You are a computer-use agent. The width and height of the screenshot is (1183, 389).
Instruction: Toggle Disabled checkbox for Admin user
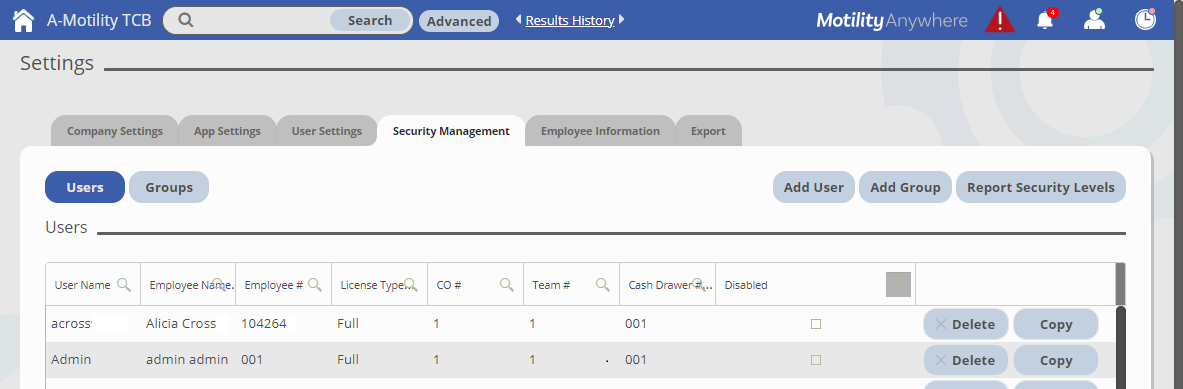[816, 360]
